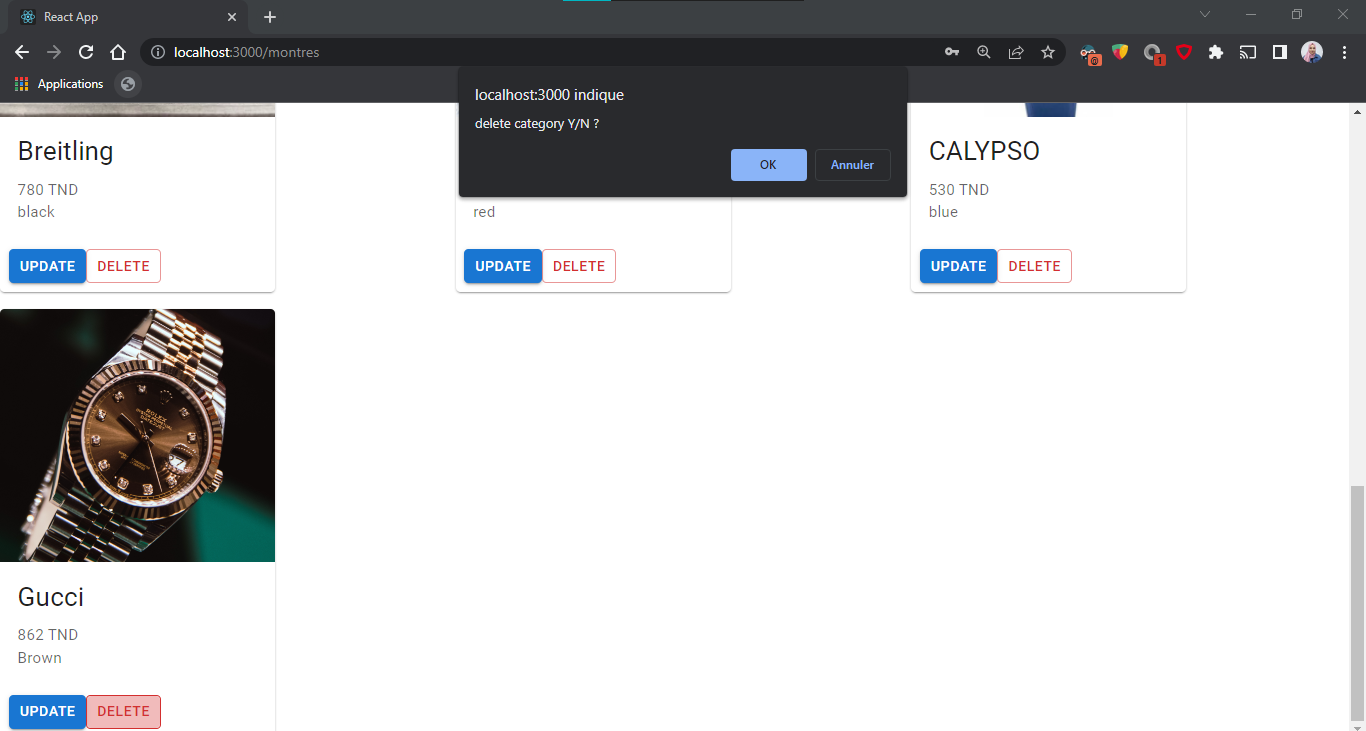Viewport: 1366px width, 731px height.
Task: Open the Cast media icon
Action: coord(1248,52)
